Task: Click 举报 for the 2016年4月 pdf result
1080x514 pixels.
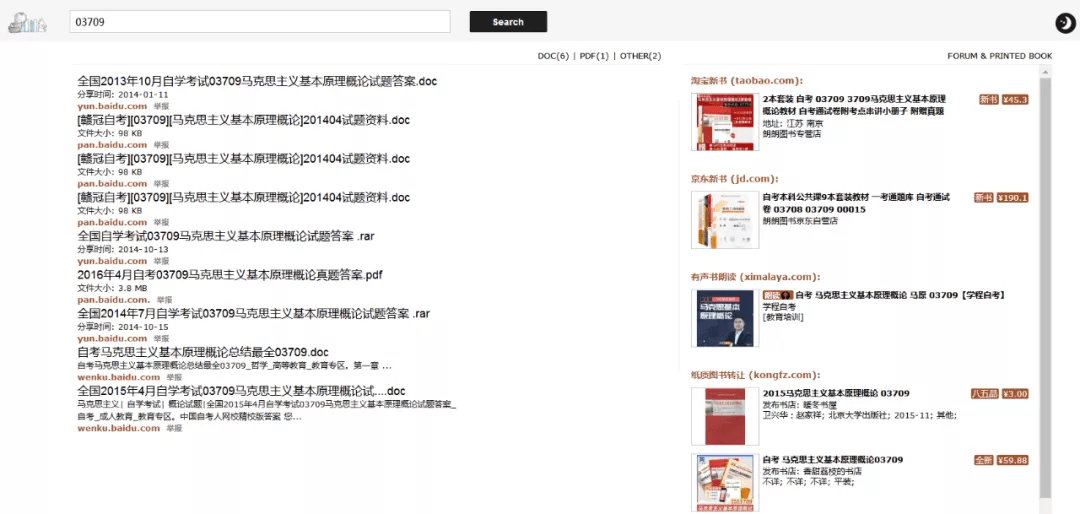Action: [x=164, y=300]
